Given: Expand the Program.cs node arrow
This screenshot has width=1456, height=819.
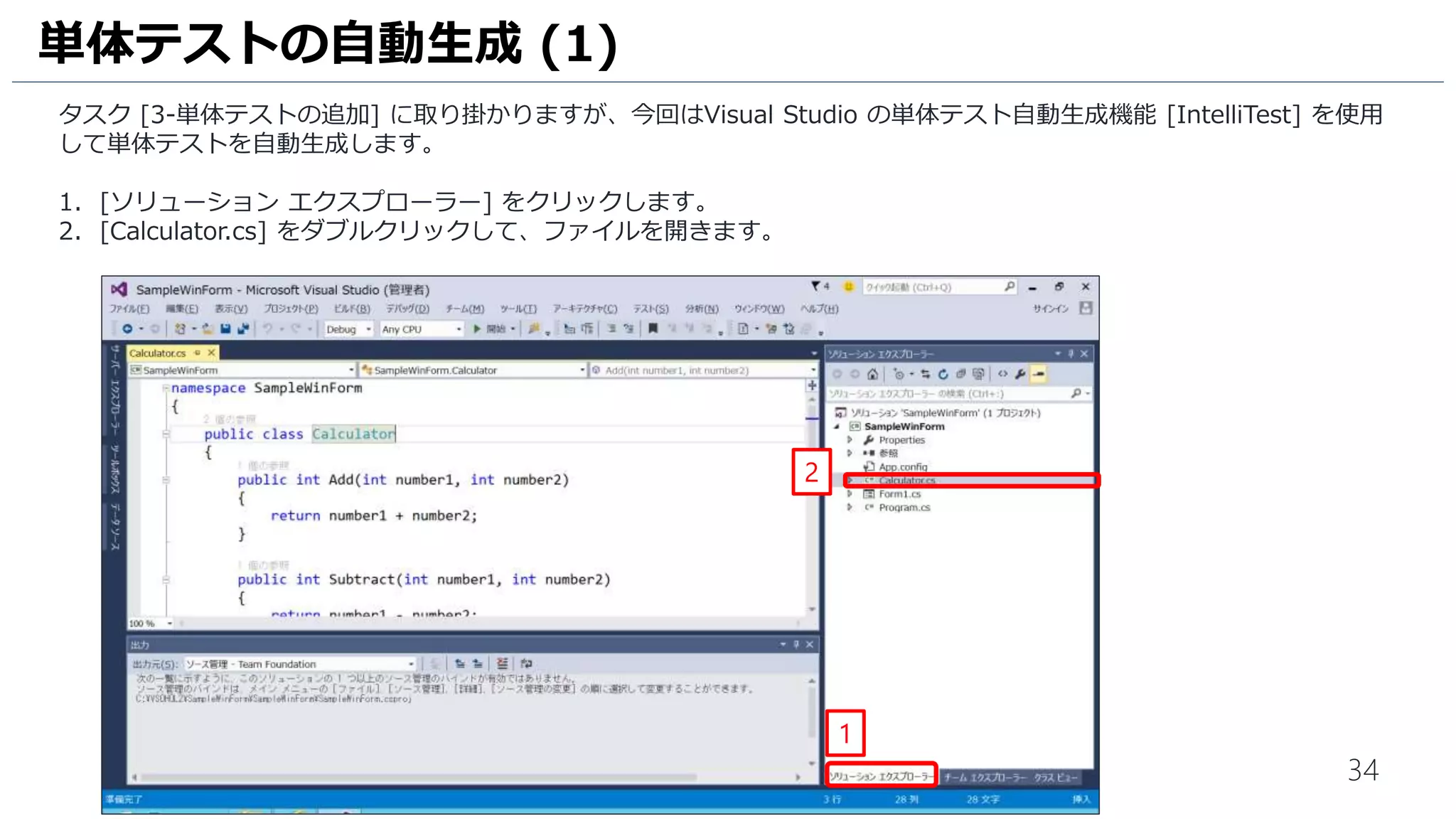Looking at the screenshot, I should click(850, 508).
